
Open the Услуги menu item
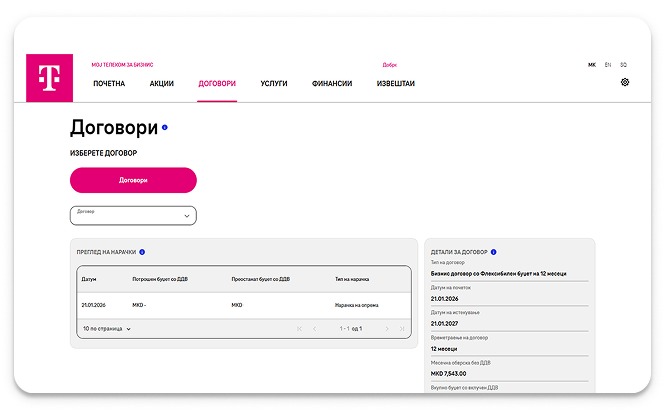[x=274, y=84]
